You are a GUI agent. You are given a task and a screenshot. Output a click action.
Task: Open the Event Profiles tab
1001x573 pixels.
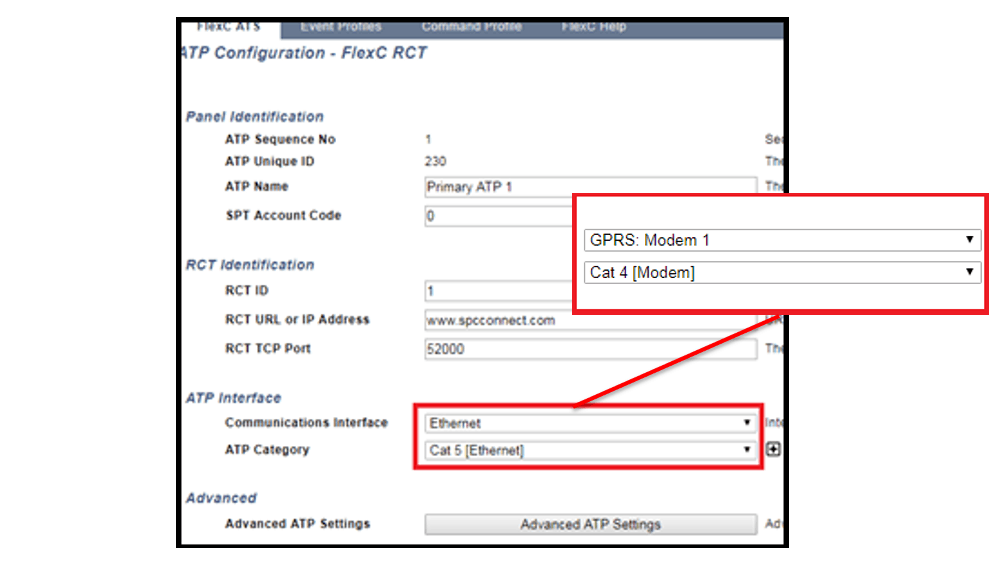click(340, 27)
